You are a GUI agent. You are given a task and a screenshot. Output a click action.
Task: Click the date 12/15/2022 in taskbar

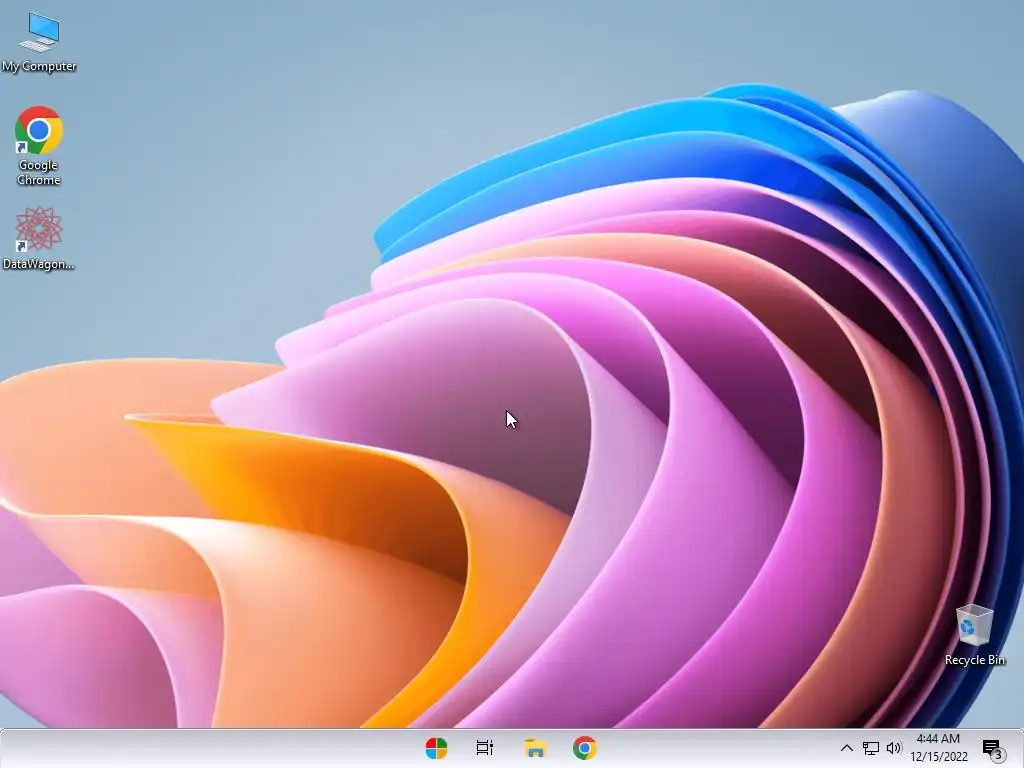pyautogui.click(x=939, y=757)
